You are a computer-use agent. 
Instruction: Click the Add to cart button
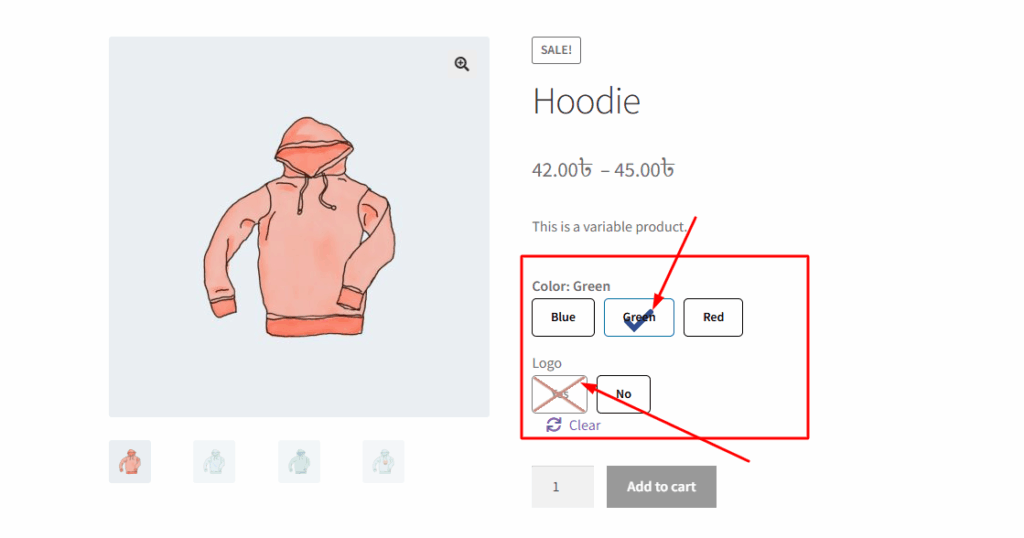tap(662, 486)
